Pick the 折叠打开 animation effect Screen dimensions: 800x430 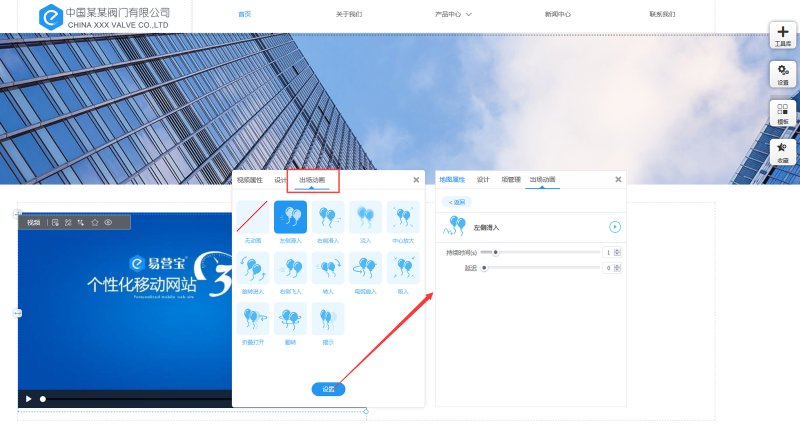pyautogui.click(x=252, y=320)
